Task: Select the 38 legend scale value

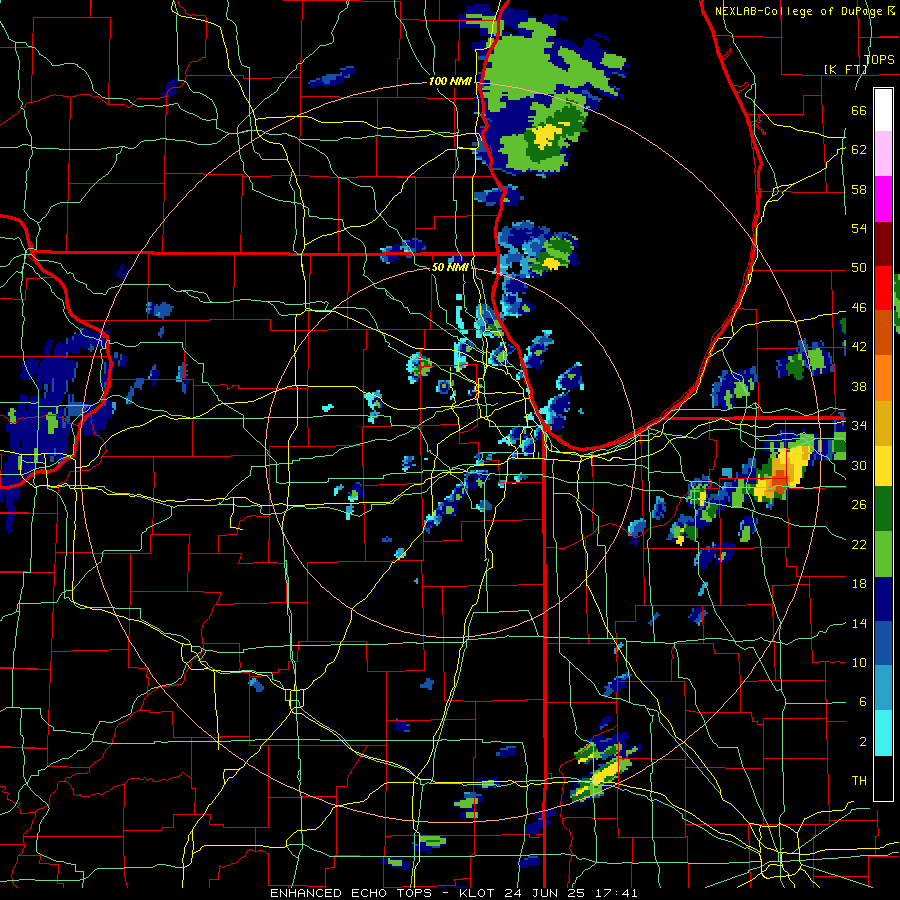Action: [859, 386]
